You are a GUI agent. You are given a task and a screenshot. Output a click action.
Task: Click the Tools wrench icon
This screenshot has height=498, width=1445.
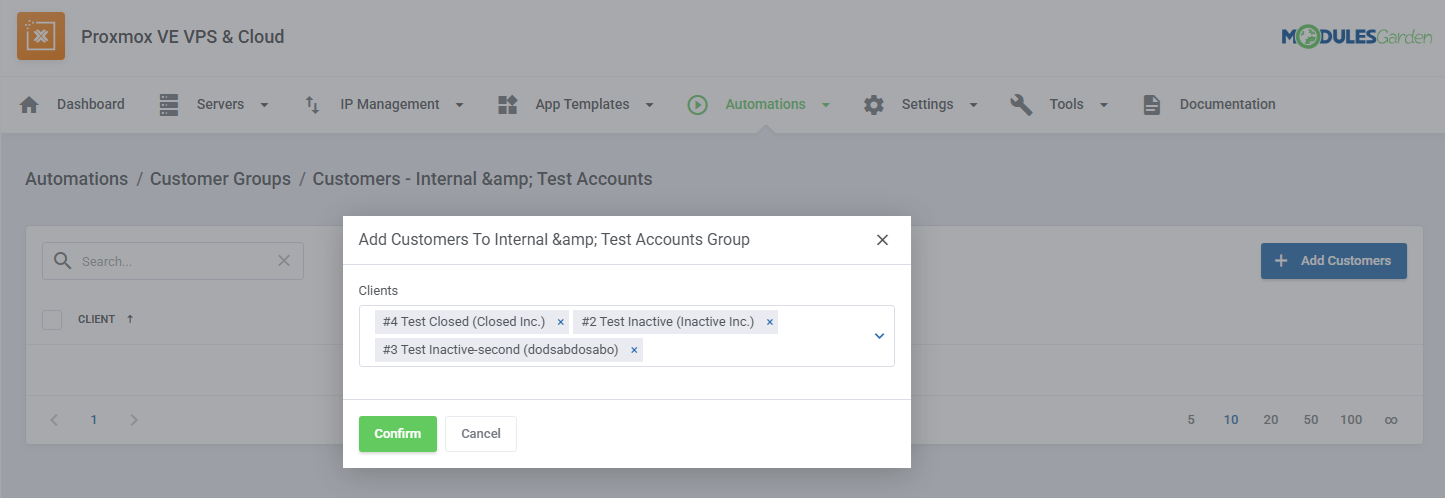pos(1021,104)
